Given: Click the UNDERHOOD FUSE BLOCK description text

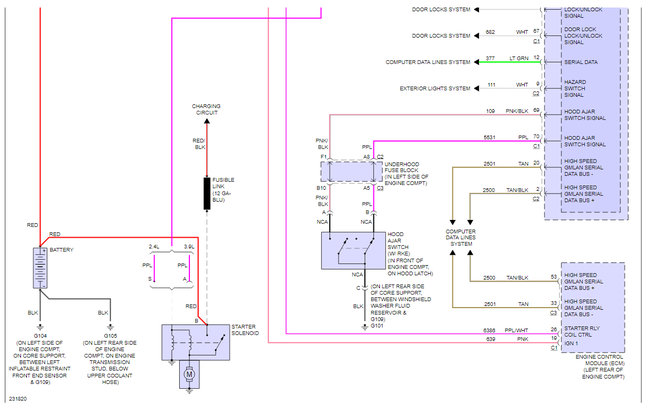Looking at the screenshot, I should point(406,173).
